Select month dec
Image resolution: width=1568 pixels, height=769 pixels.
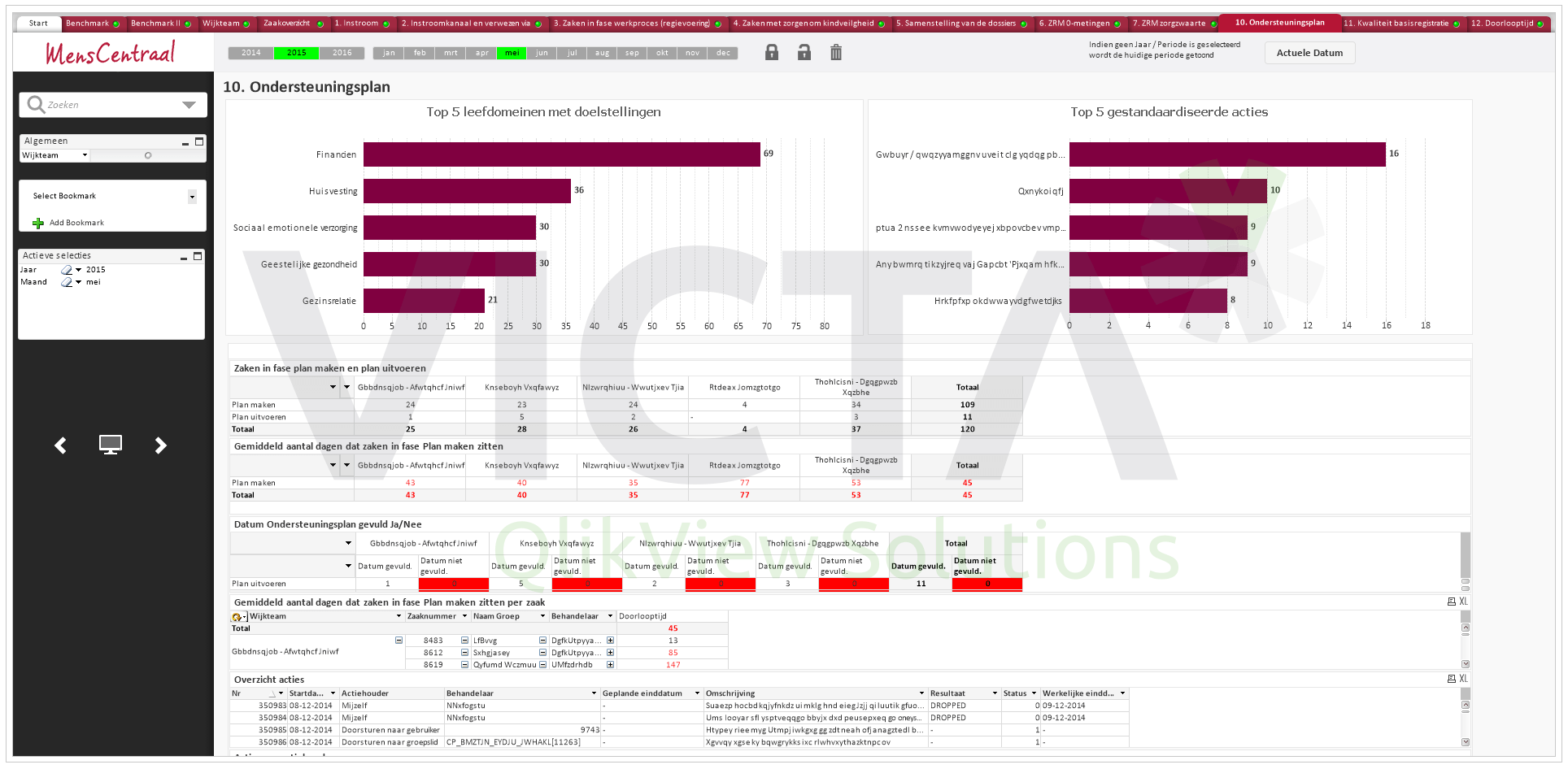coord(723,53)
